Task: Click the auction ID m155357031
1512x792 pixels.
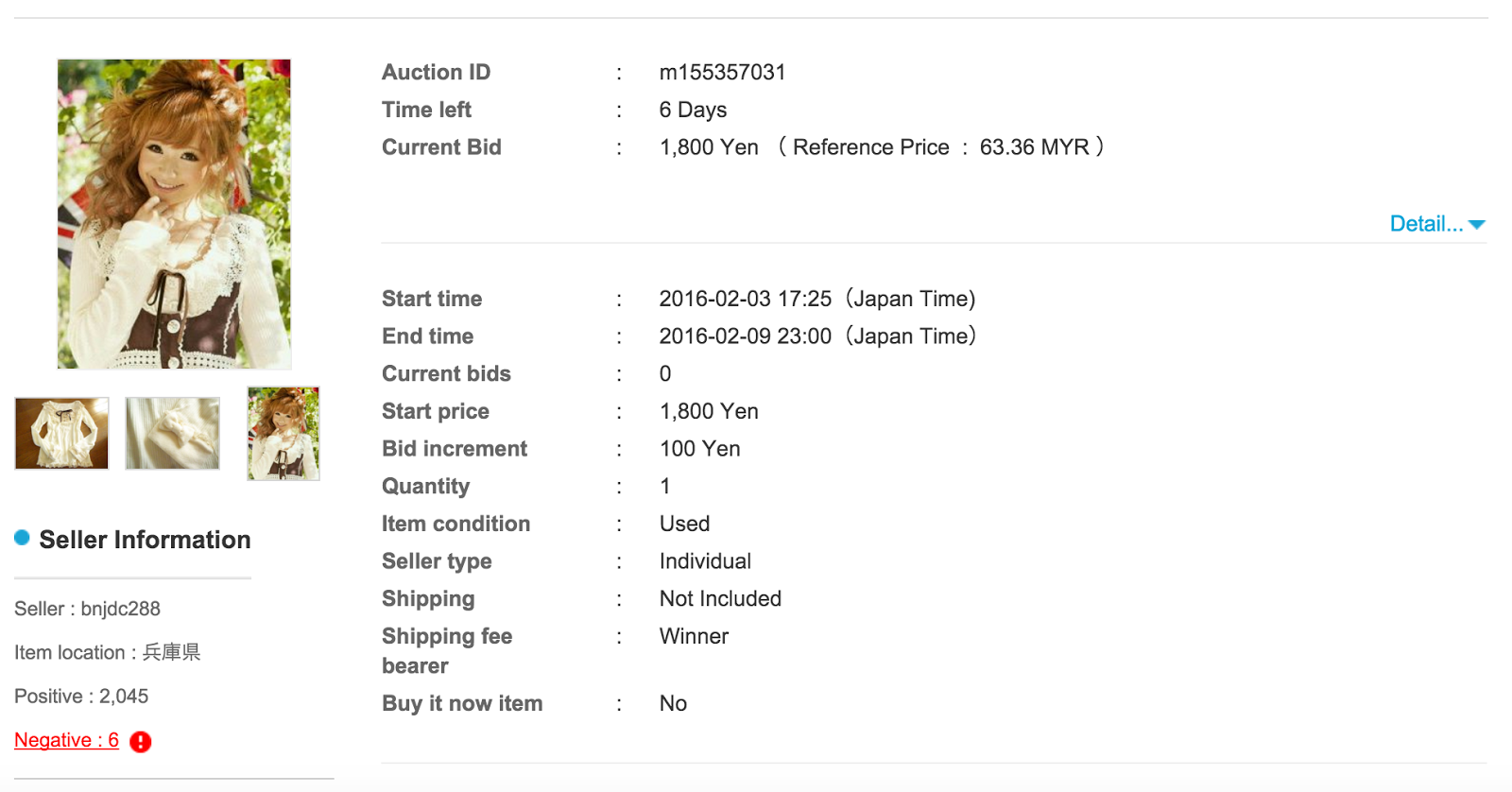Action: pos(722,73)
